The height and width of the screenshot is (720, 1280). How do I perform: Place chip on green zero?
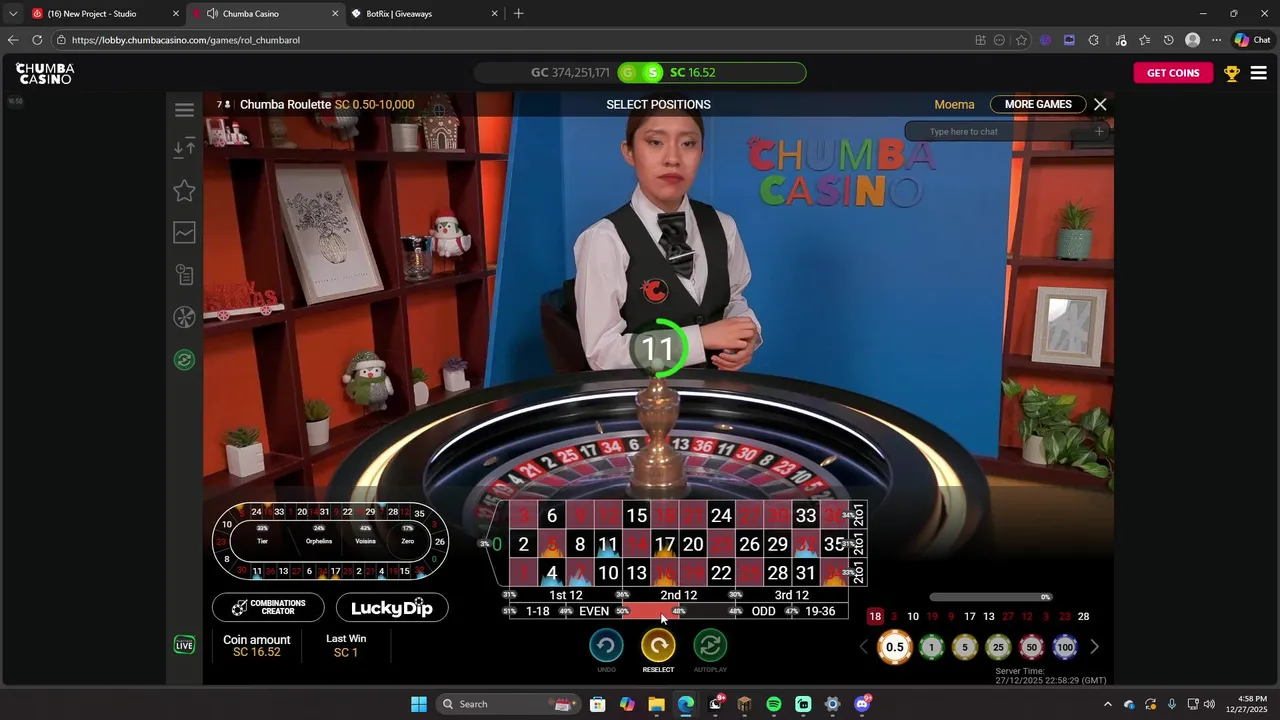[497, 544]
